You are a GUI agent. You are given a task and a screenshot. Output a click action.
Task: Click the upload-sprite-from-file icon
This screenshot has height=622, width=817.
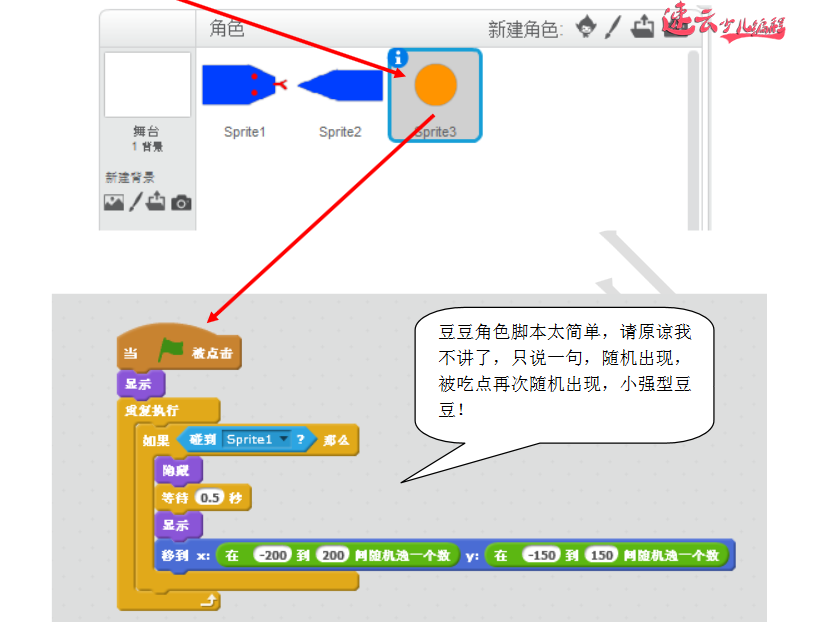pos(644,27)
